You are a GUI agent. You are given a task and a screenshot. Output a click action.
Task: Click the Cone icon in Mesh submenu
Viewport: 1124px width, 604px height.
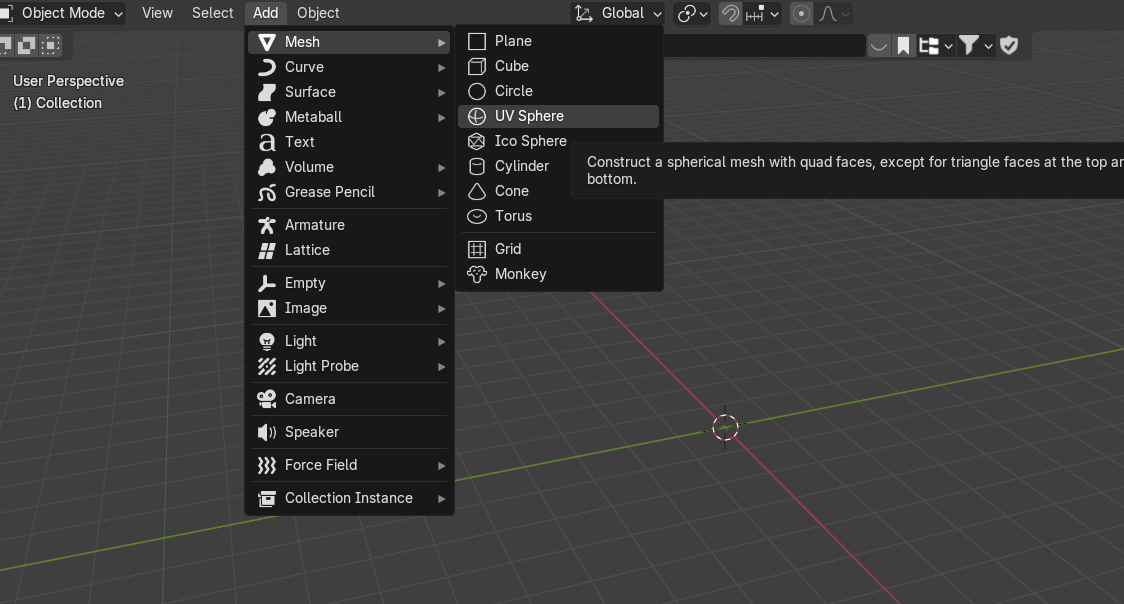pyautogui.click(x=477, y=191)
